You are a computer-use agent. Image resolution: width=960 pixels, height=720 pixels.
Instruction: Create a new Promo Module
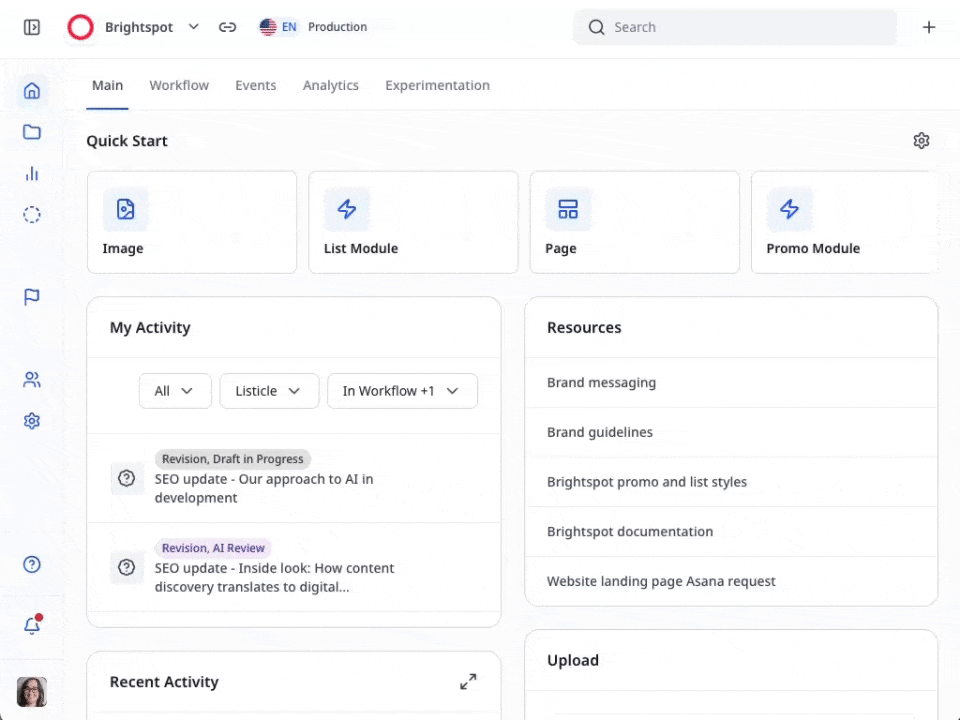pos(843,222)
